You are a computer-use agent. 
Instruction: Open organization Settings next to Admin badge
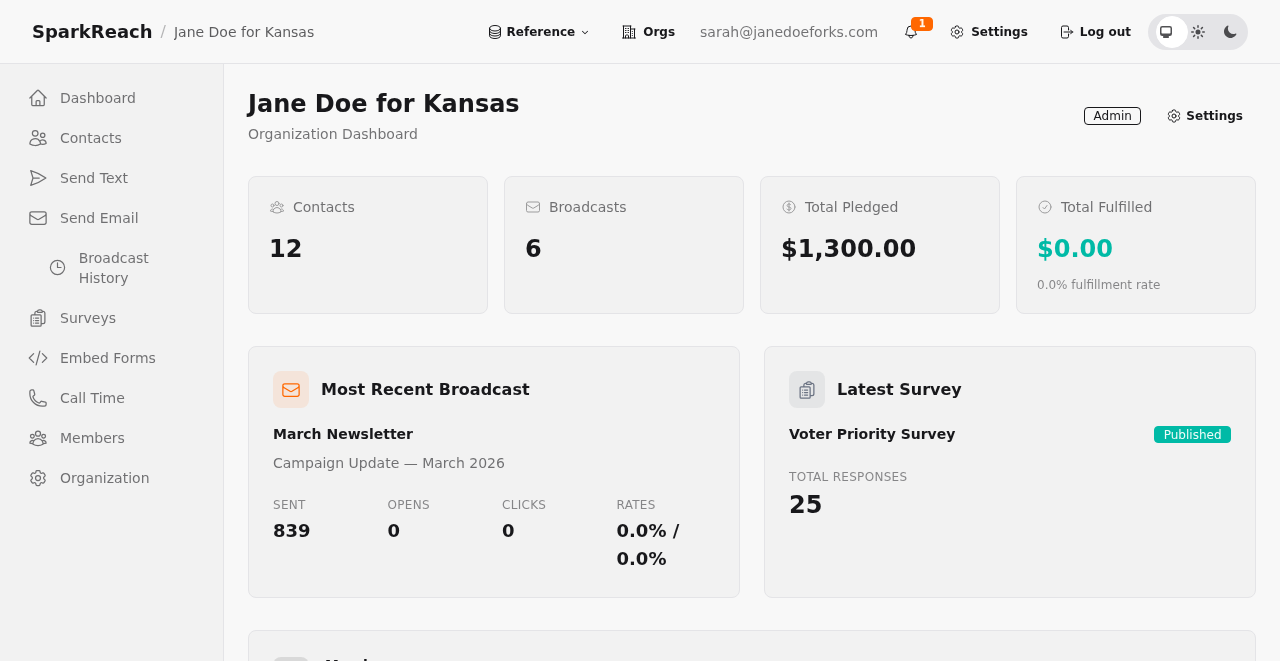[x=1204, y=116]
